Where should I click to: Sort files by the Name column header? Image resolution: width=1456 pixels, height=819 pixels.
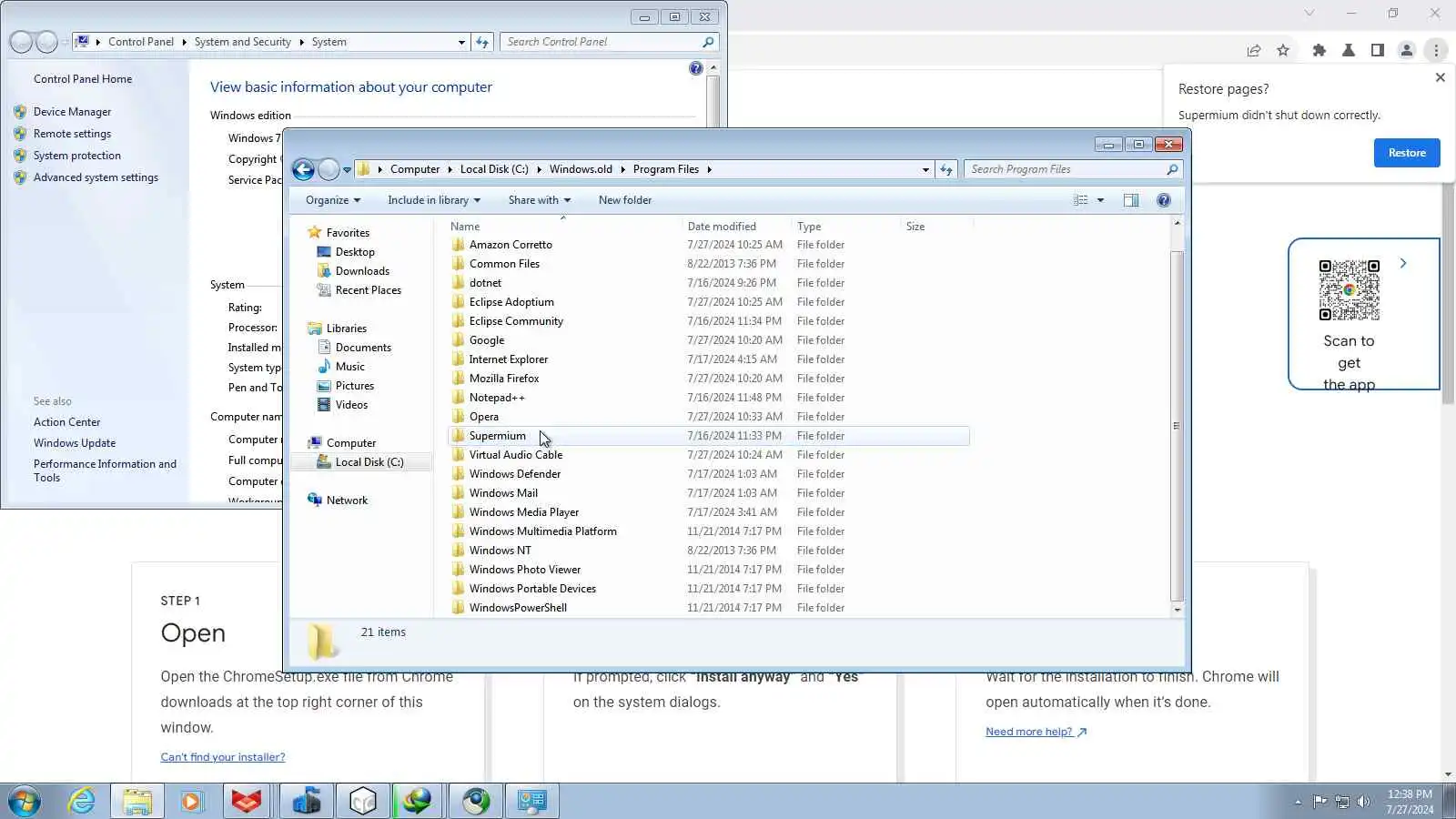click(x=564, y=227)
